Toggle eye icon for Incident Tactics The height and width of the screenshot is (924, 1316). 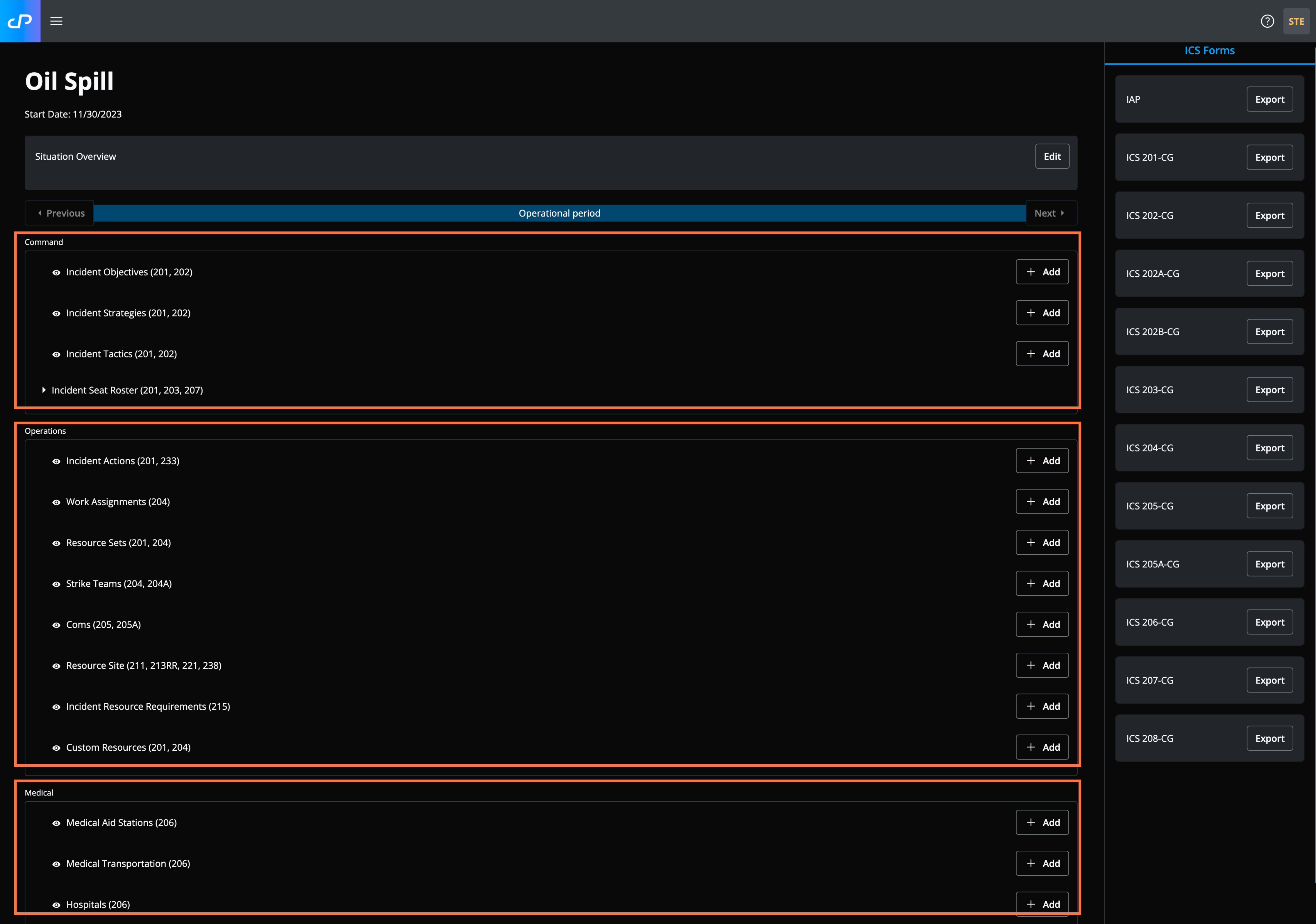56,355
